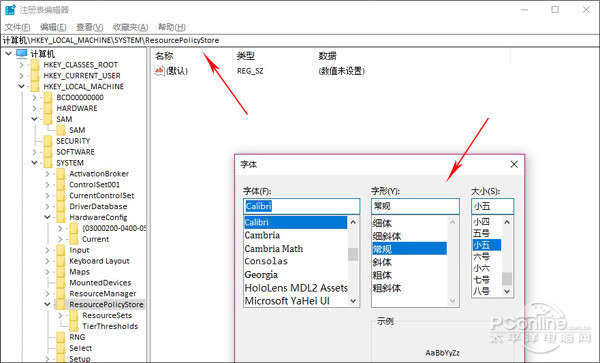Expand the HARDWARE key
The width and height of the screenshot is (600, 363).
pyautogui.click(x=34, y=108)
